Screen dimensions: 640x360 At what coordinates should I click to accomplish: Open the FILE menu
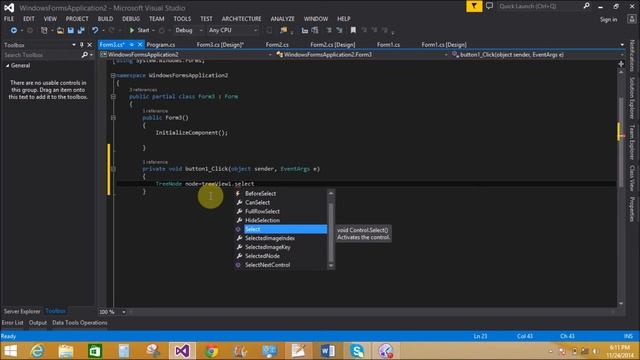pos(9,19)
